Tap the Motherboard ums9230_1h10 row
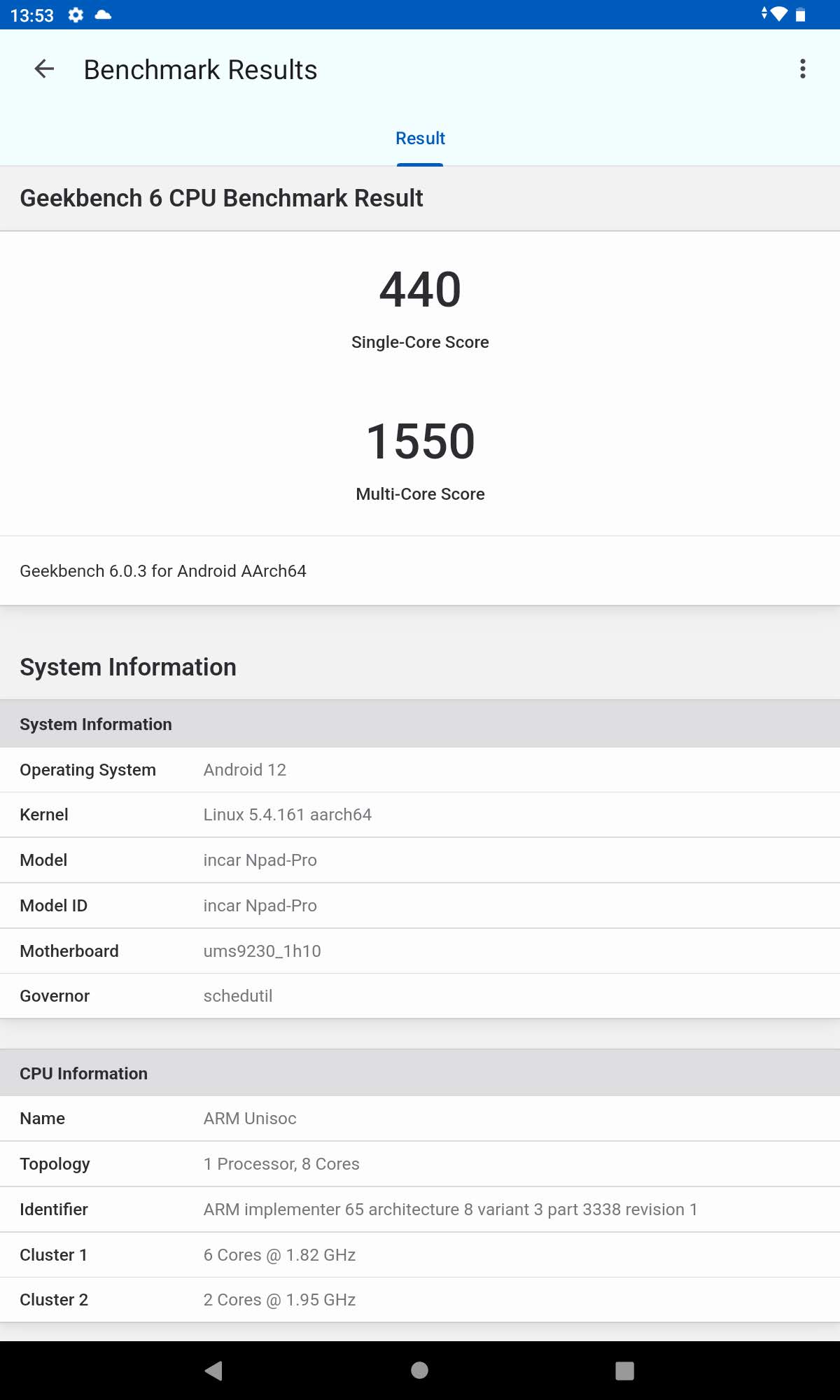Viewport: 840px width, 1400px height. 420,951
